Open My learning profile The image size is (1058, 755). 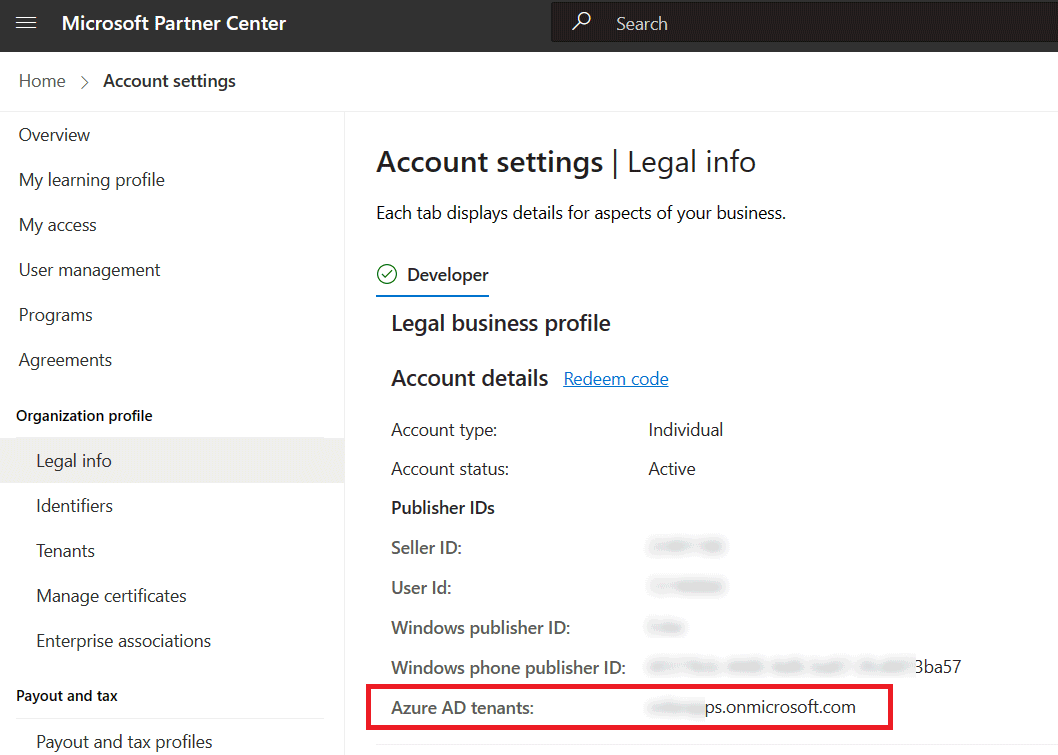coord(92,180)
